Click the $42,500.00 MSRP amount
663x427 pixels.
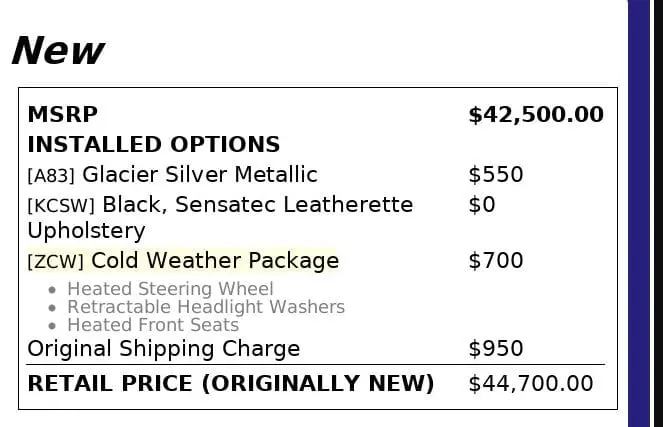(535, 115)
